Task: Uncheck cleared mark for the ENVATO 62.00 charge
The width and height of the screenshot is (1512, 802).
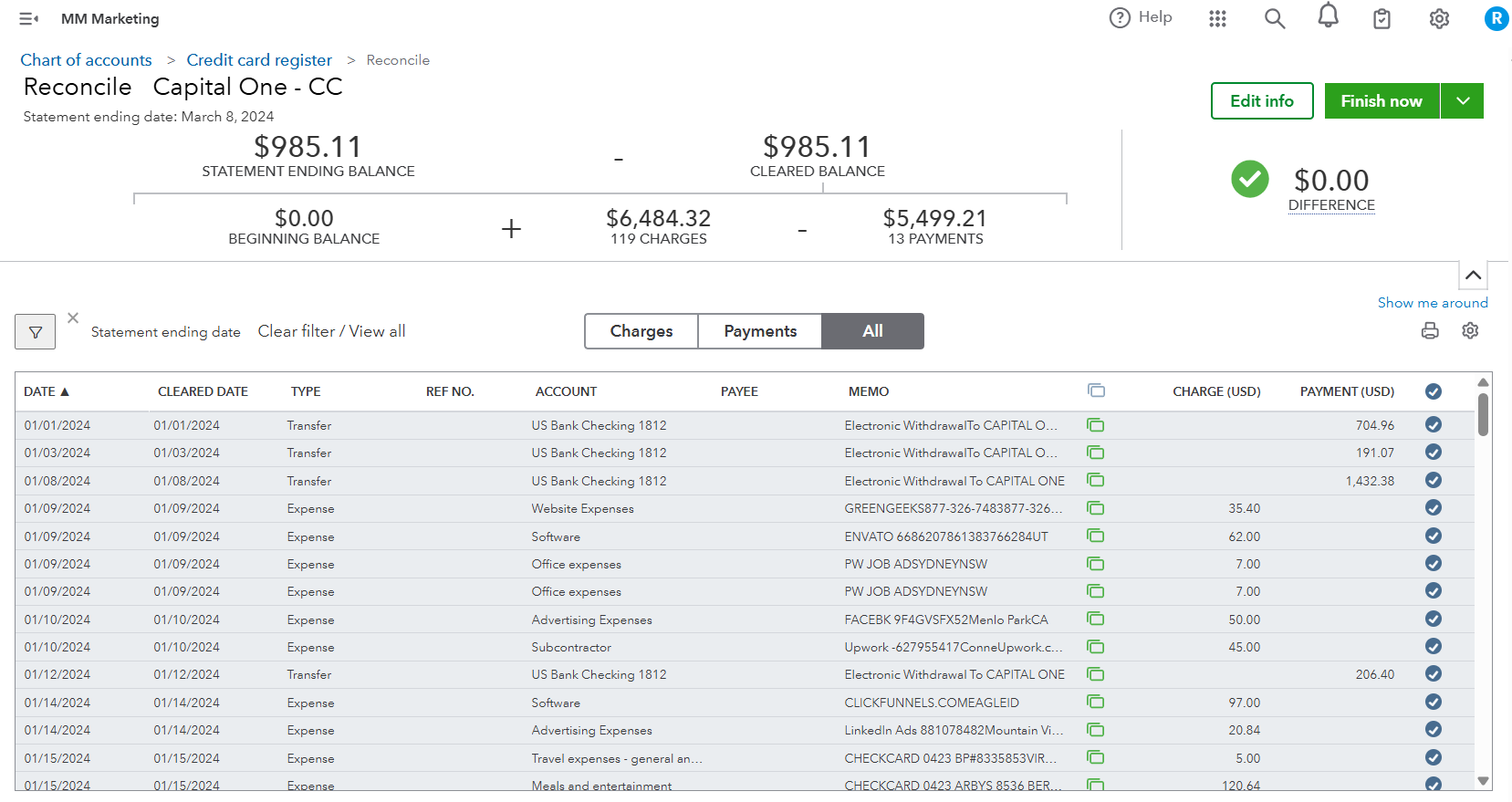Action: coord(1434,536)
